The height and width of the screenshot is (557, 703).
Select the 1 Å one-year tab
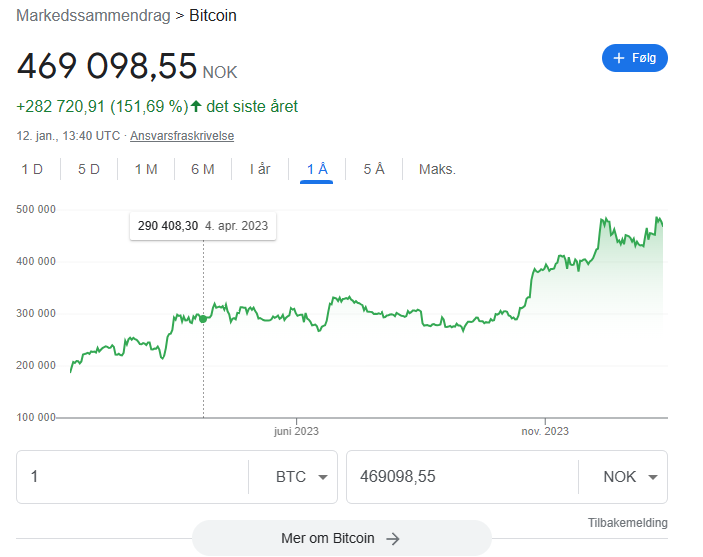(317, 169)
